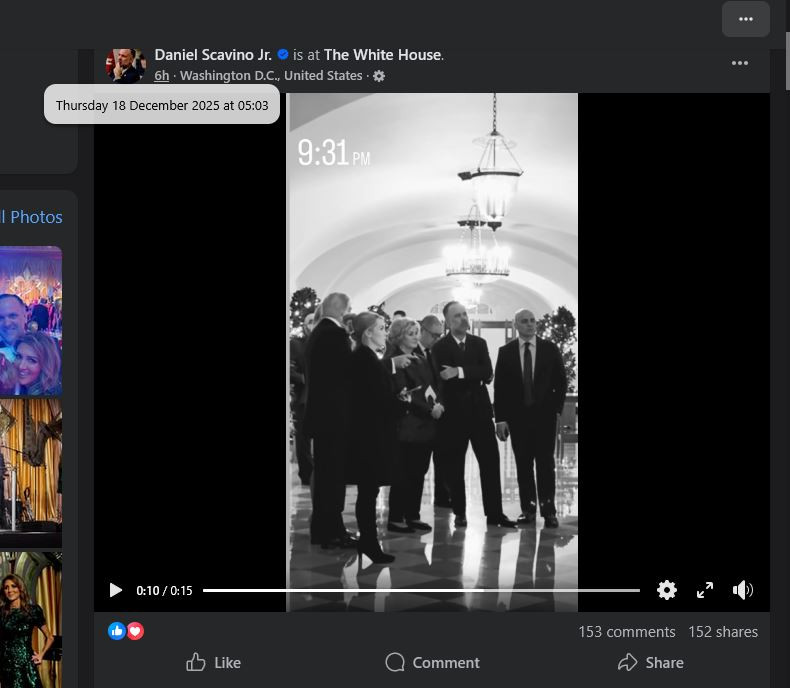Screen dimensions: 790x688
Task: Share the post
Action: point(651,662)
